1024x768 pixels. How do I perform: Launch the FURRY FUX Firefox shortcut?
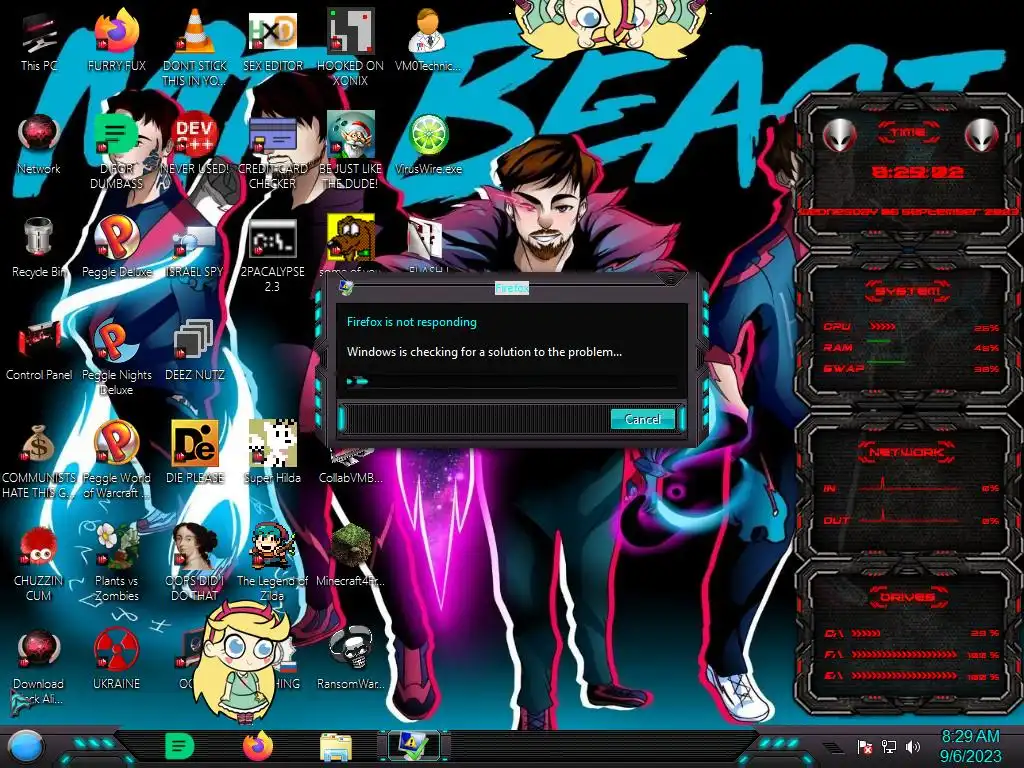(x=116, y=40)
